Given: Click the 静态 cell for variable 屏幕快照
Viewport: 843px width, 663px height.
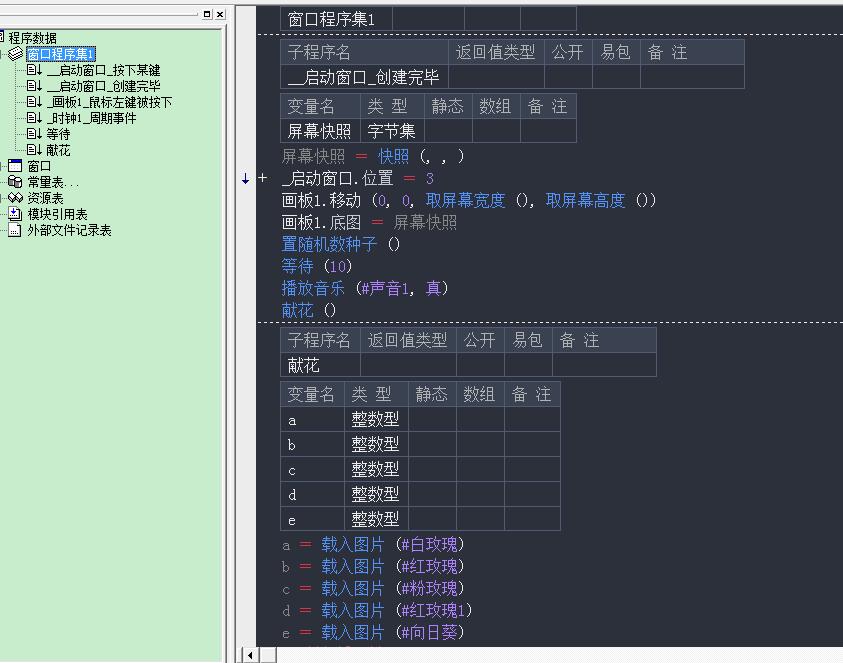Looking at the screenshot, I should [448, 131].
